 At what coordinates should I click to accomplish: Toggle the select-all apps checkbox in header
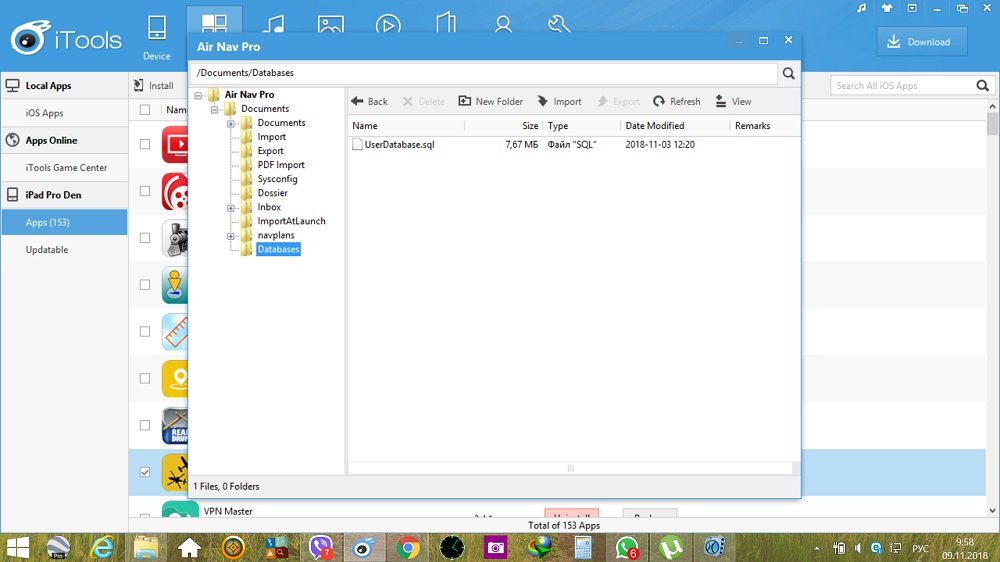click(145, 110)
